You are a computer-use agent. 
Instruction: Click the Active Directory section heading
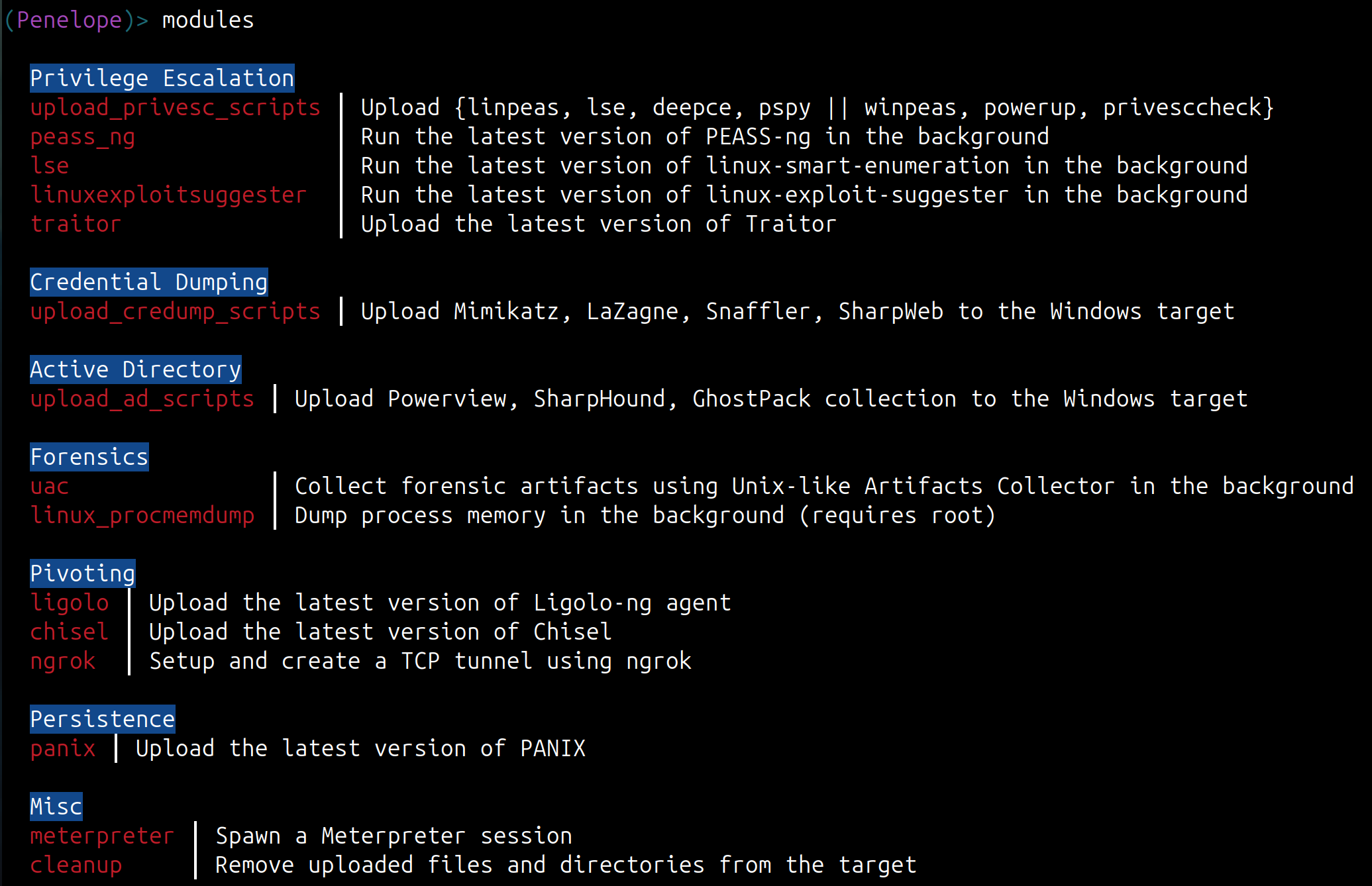pos(135,369)
